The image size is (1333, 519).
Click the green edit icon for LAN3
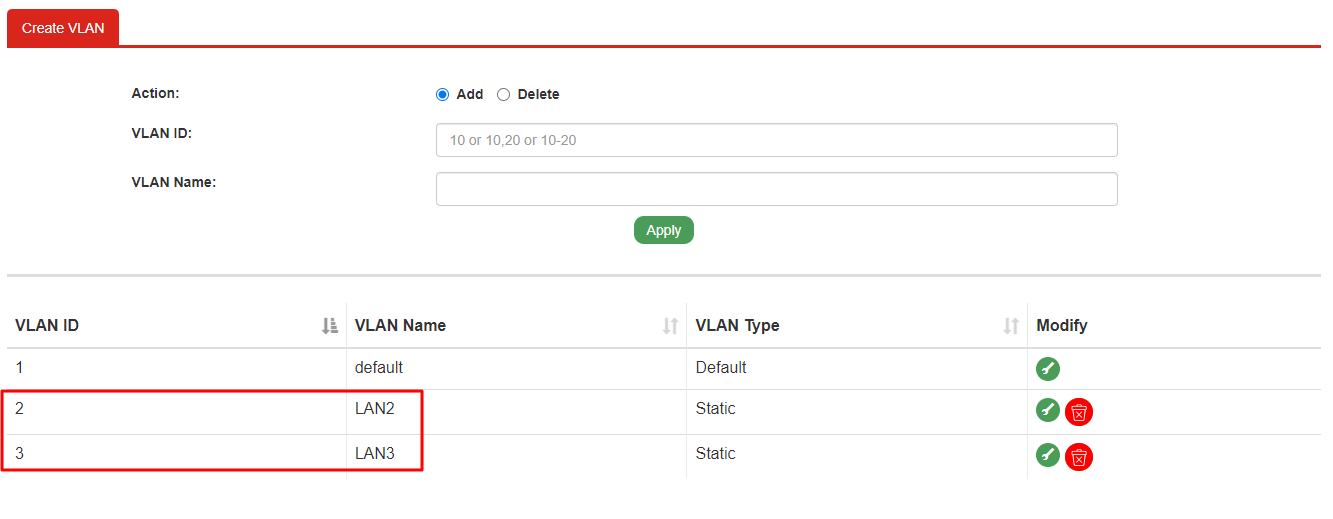pos(1047,455)
